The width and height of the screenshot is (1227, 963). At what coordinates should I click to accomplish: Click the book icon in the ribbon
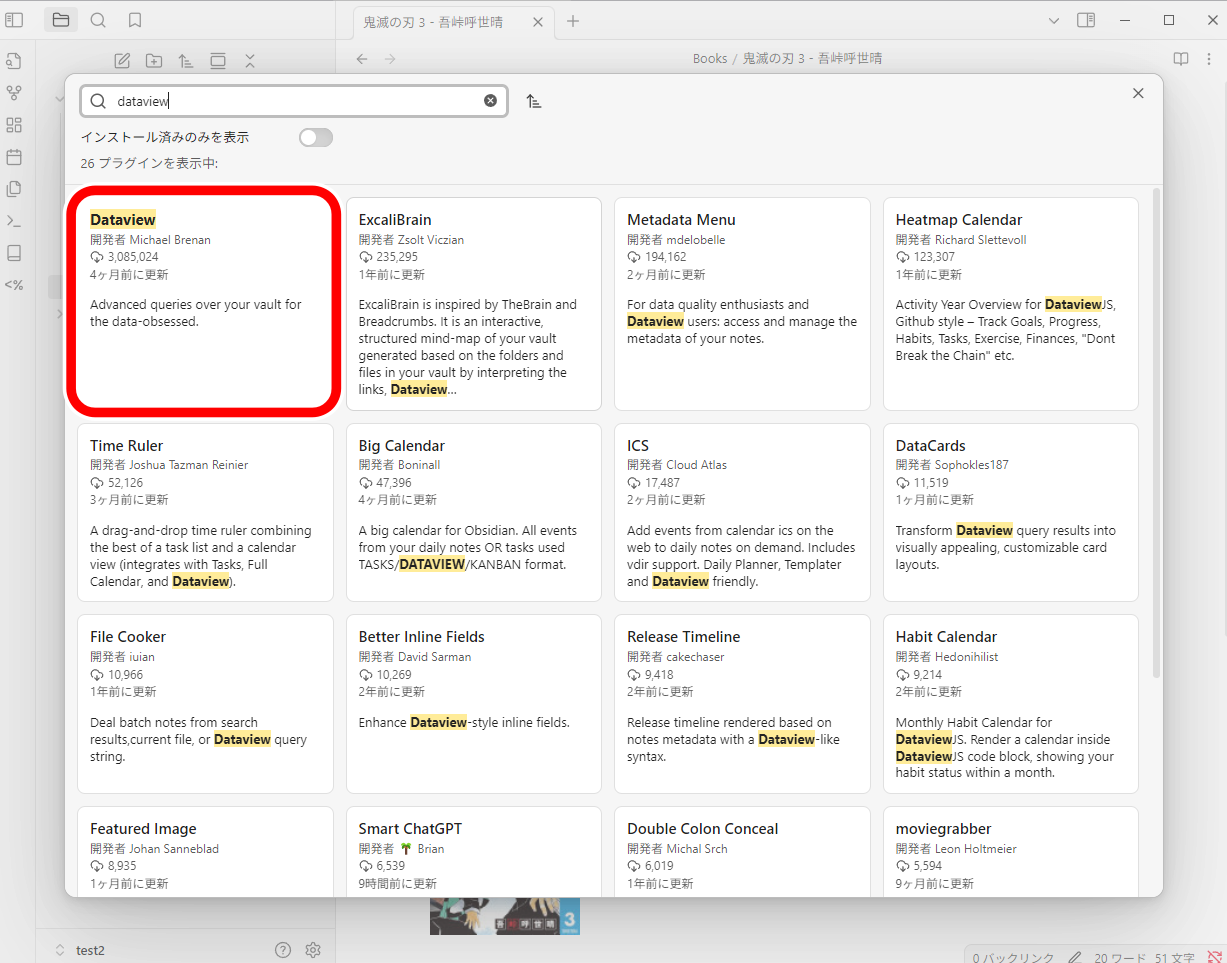[x=14, y=253]
